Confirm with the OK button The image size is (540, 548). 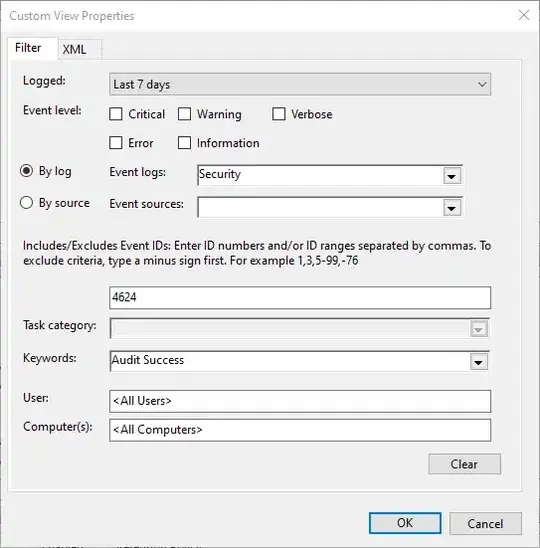(x=405, y=523)
